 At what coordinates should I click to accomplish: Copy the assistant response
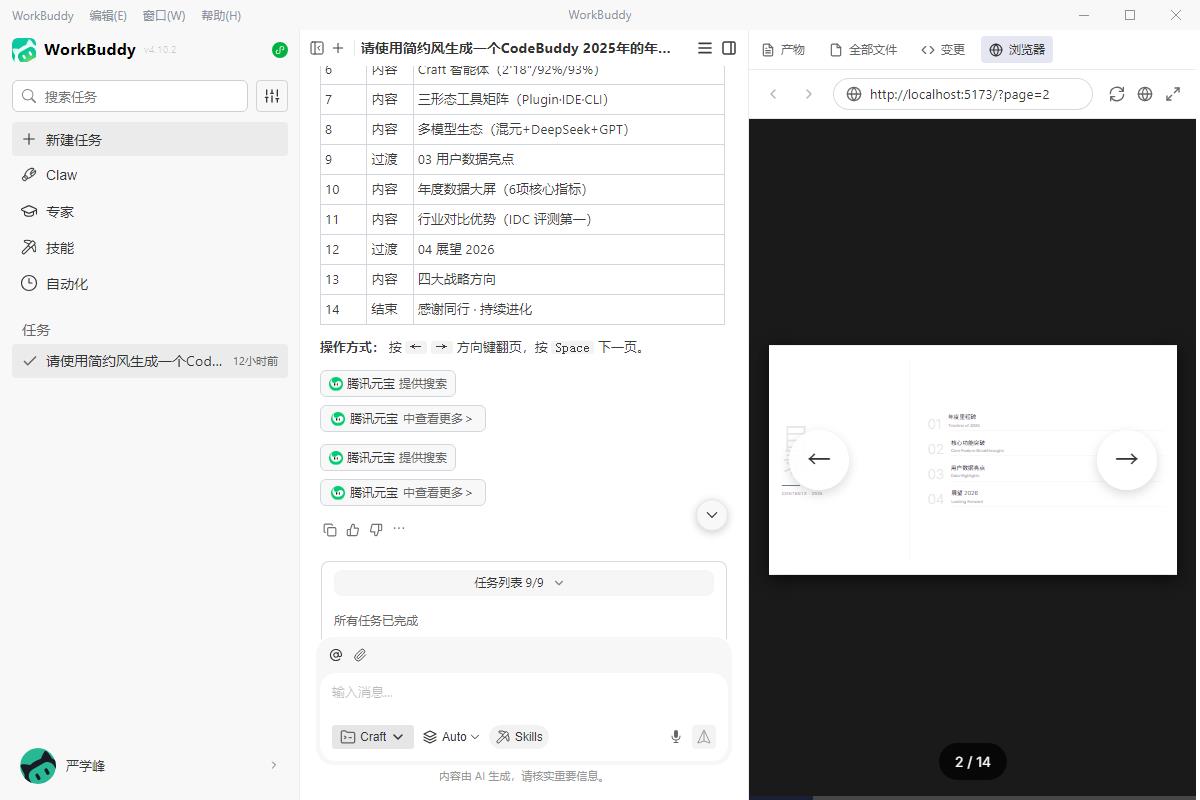click(x=330, y=530)
